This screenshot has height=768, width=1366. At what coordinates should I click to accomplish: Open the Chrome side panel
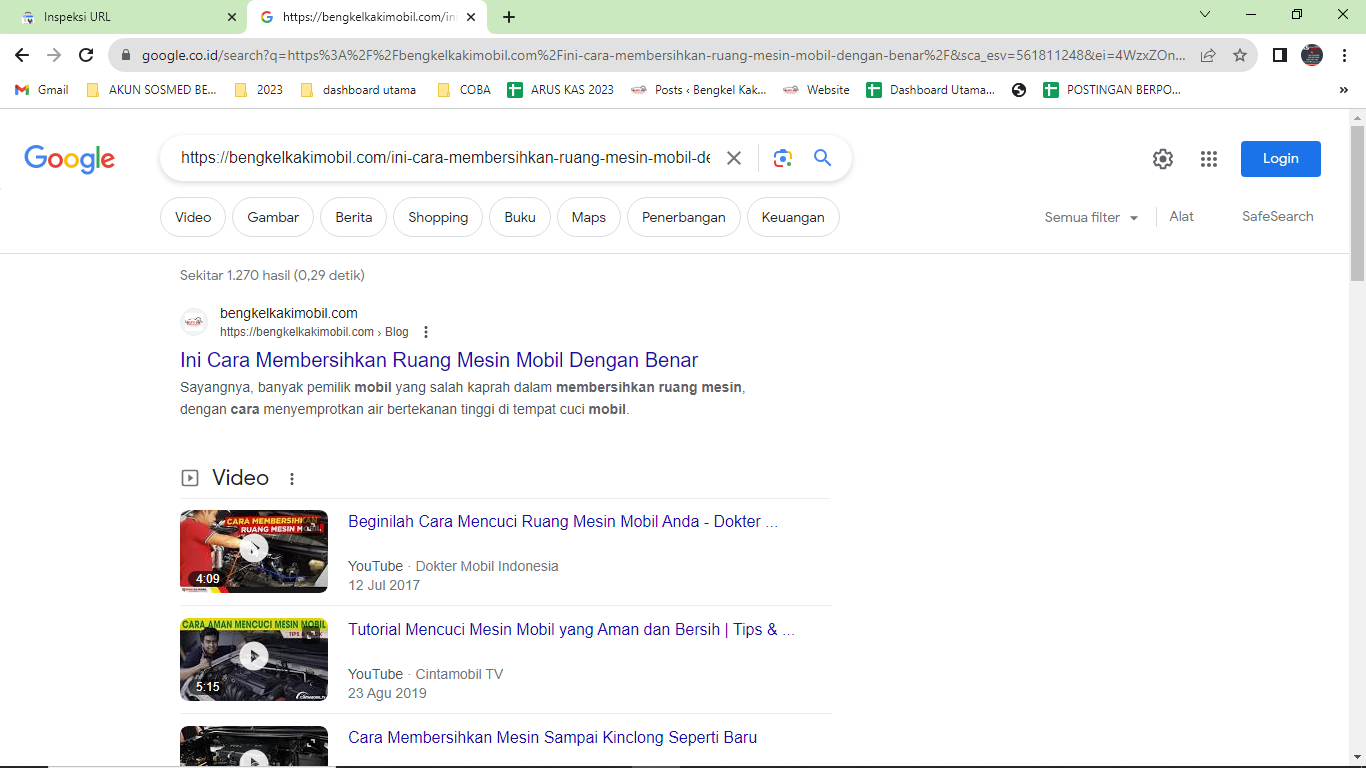(1279, 56)
